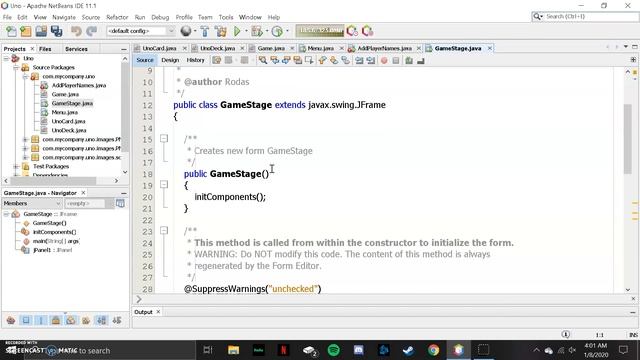Open the Source menu
Viewport: 640px width, 360px height.
pos(91,17)
